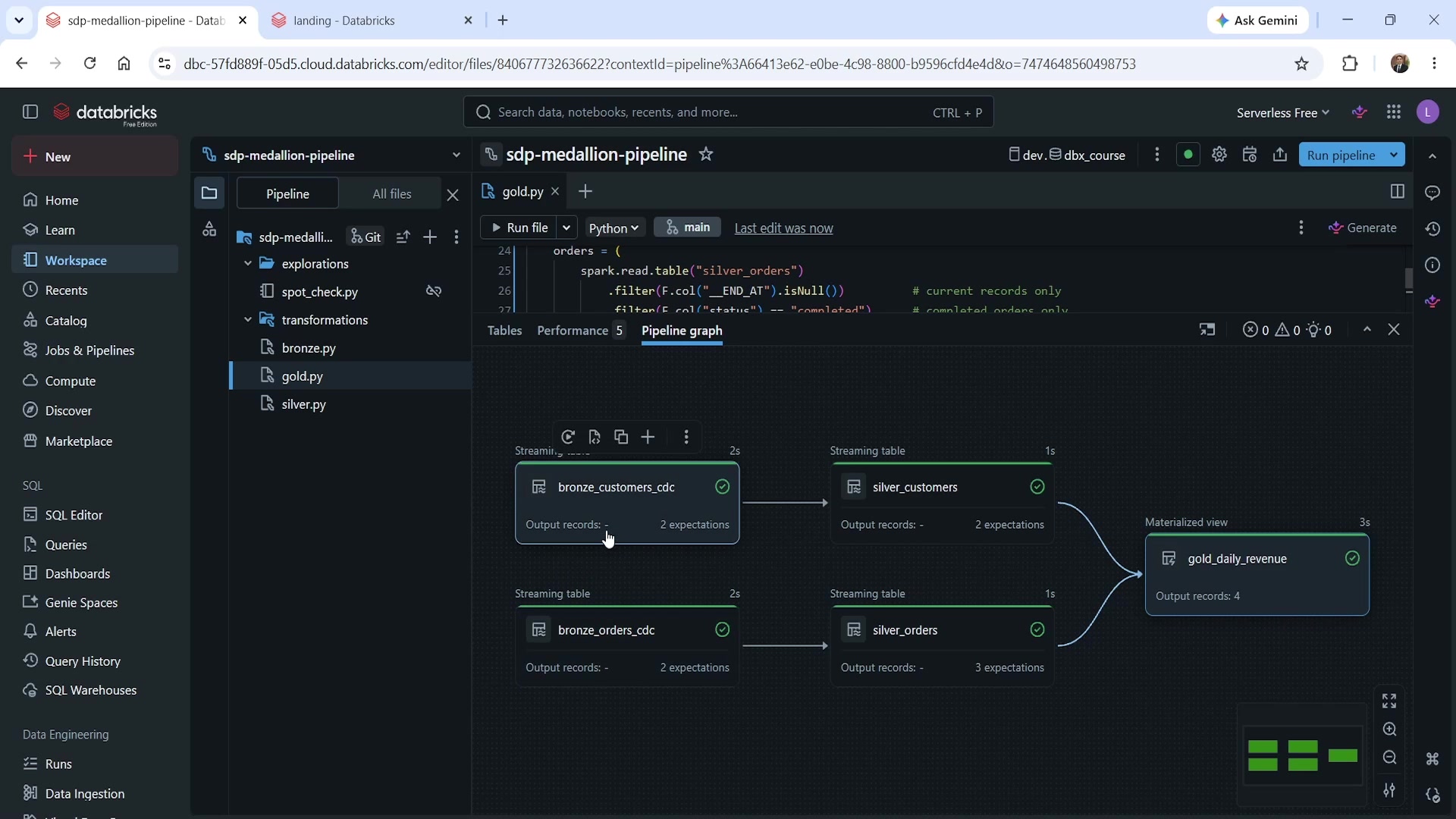Share the pipeline via share icon

[x=1280, y=155]
